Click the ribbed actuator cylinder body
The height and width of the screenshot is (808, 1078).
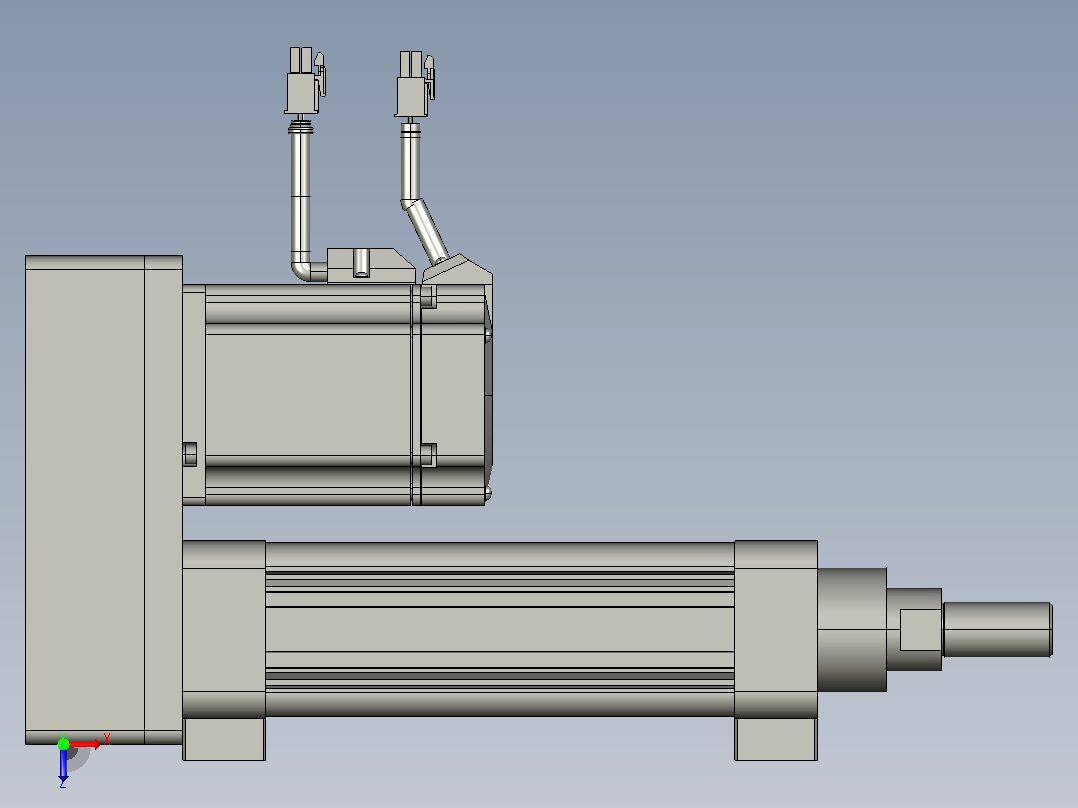click(500, 629)
